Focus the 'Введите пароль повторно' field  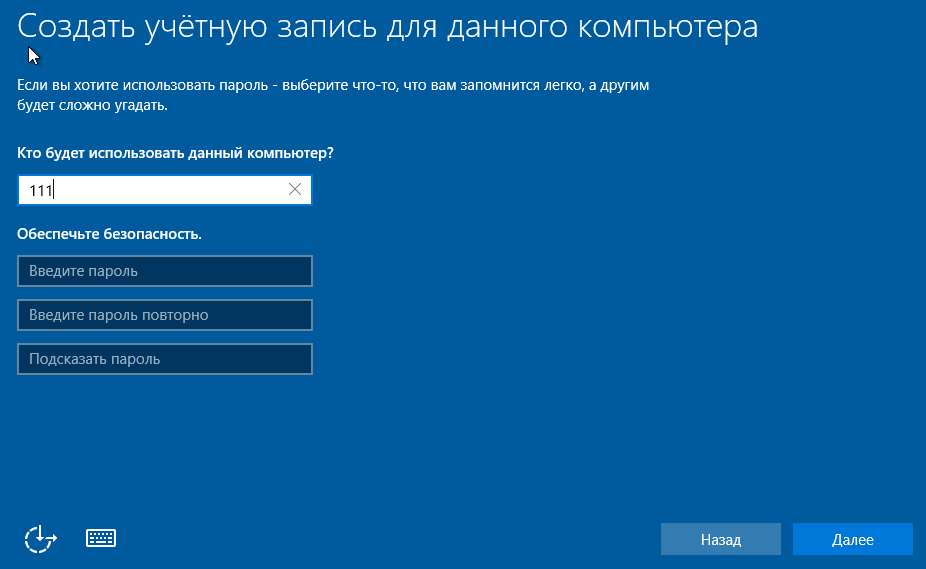(165, 315)
